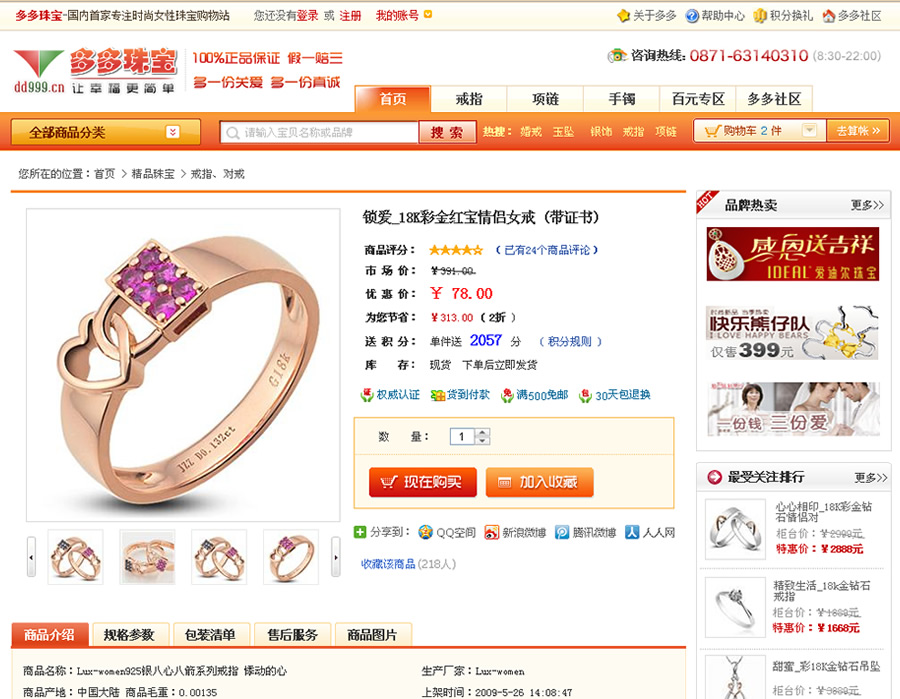
Task: Decrease quantity with stepper down arrow
Action: pos(483,440)
